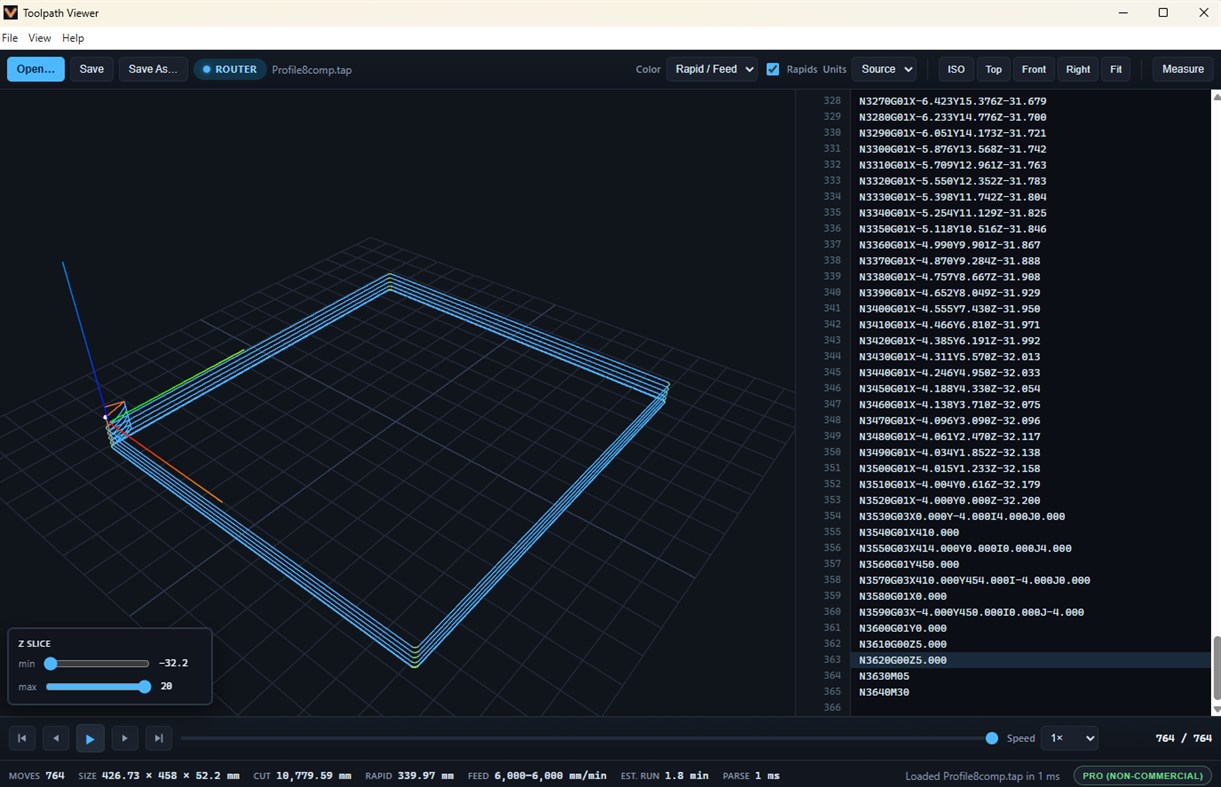Image resolution: width=1221 pixels, height=787 pixels.
Task: Open the View menu
Action: click(x=40, y=38)
